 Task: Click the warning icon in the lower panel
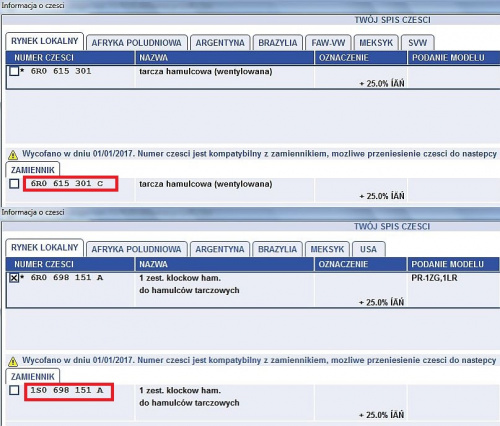click(13, 361)
